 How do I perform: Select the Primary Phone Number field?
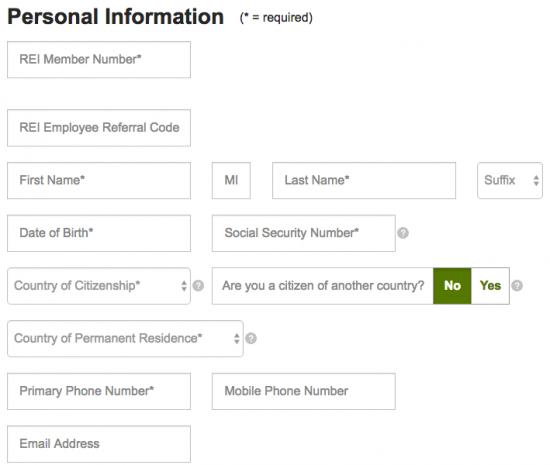click(99, 391)
